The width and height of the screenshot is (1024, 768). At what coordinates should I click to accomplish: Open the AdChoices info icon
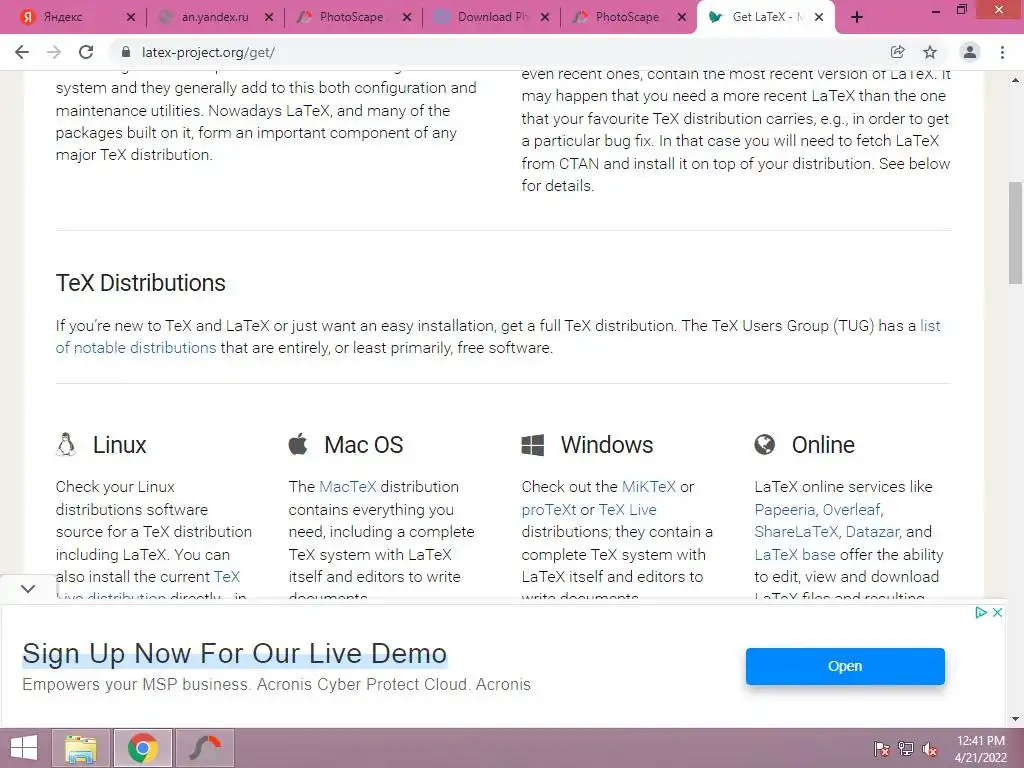point(980,613)
